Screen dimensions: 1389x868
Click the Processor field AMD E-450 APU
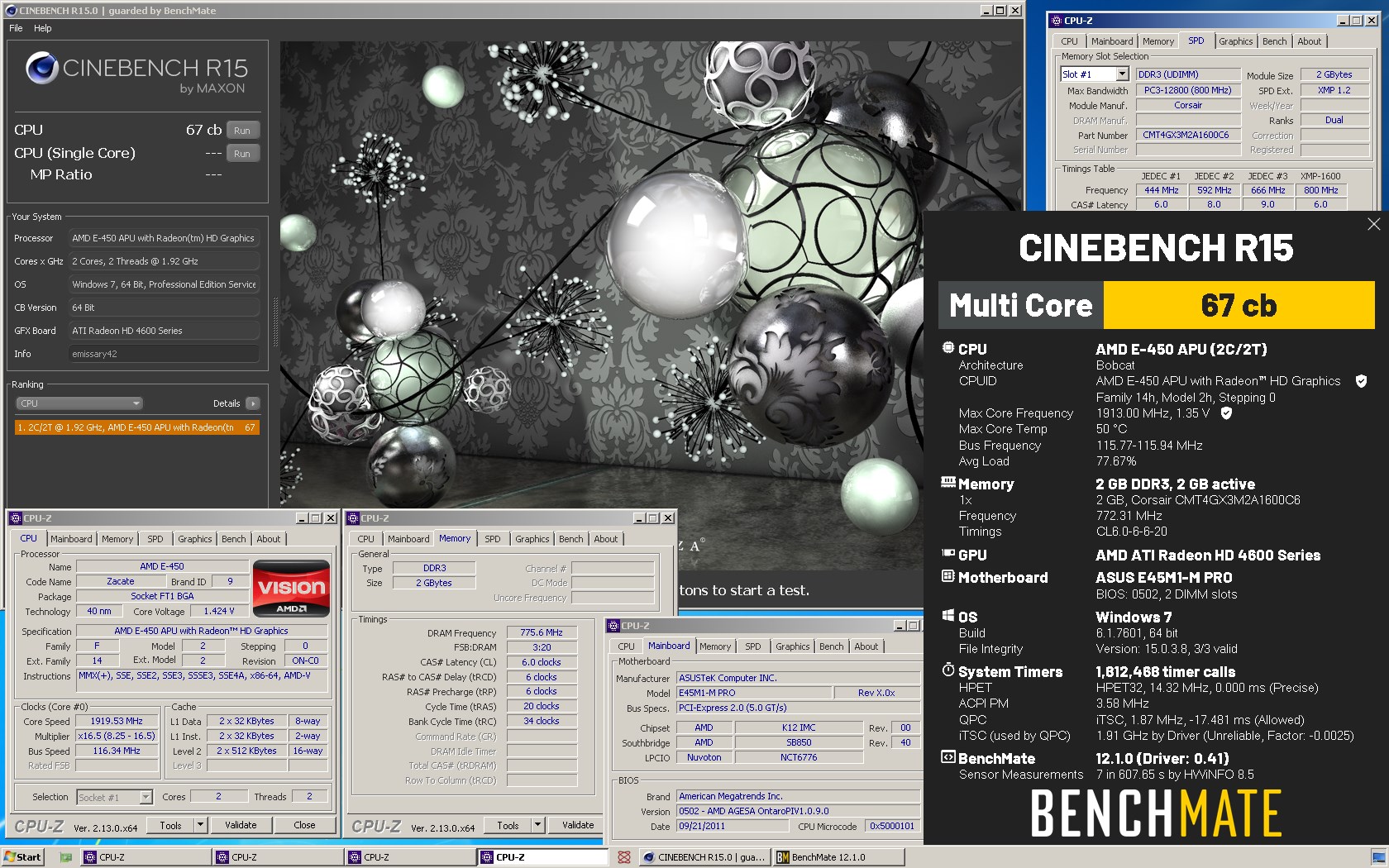[x=164, y=238]
